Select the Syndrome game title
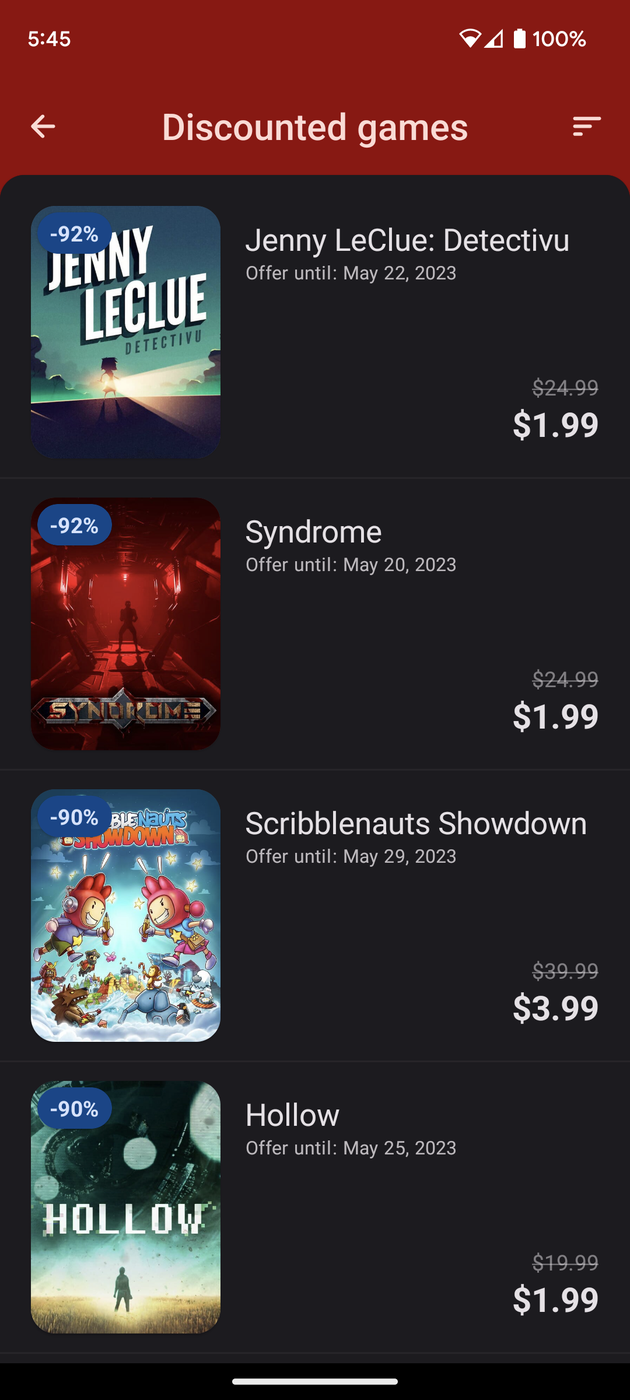Image resolution: width=630 pixels, height=1400 pixels. click(313, 532)
